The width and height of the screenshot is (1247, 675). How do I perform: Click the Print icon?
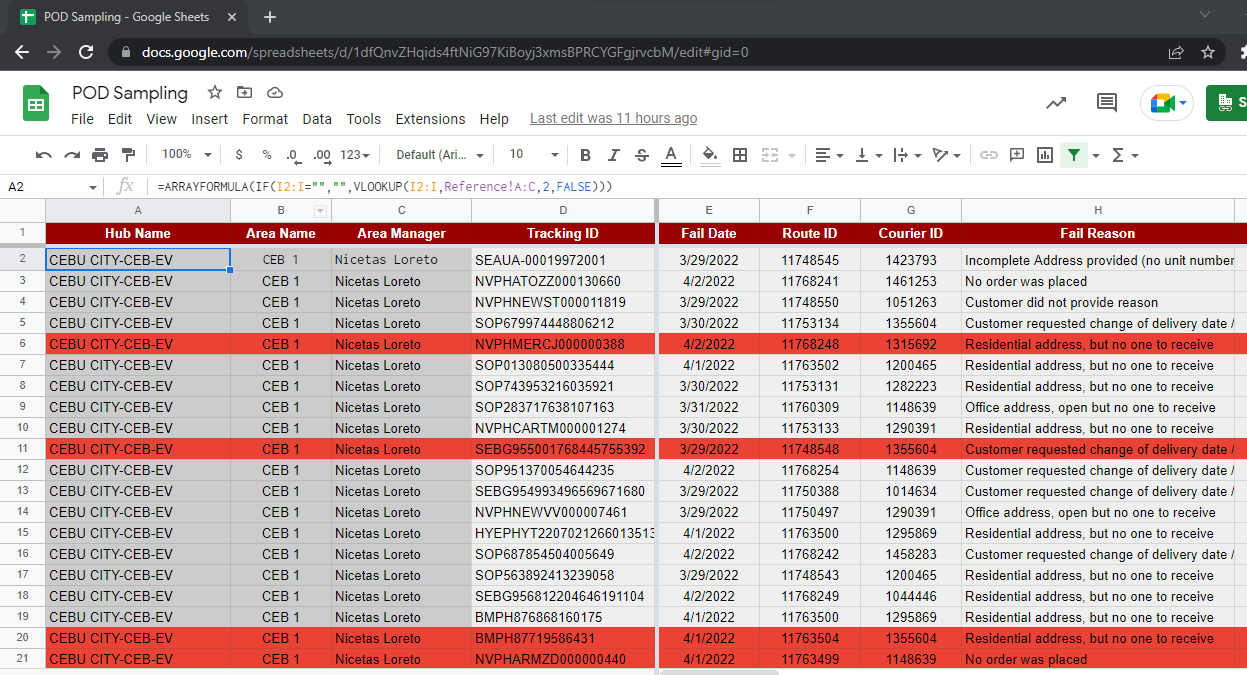pos(100,155)
